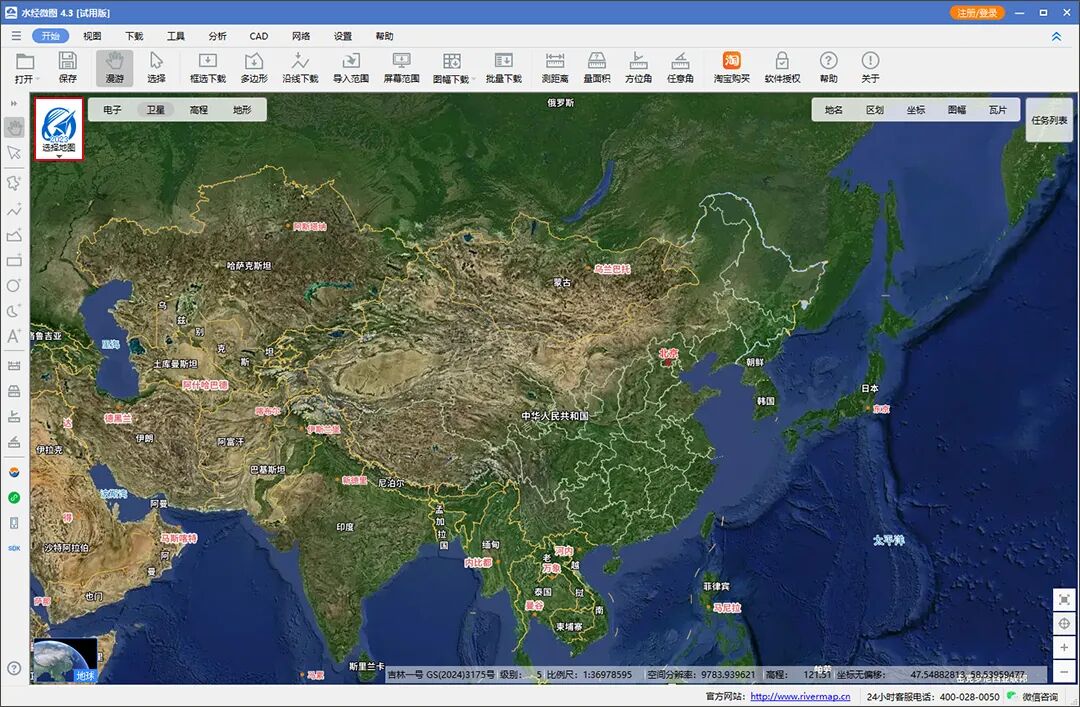1080x707 pixels.
Task: Click the arrow select icon in left sidebar
Action: click(x=14, y=153)
